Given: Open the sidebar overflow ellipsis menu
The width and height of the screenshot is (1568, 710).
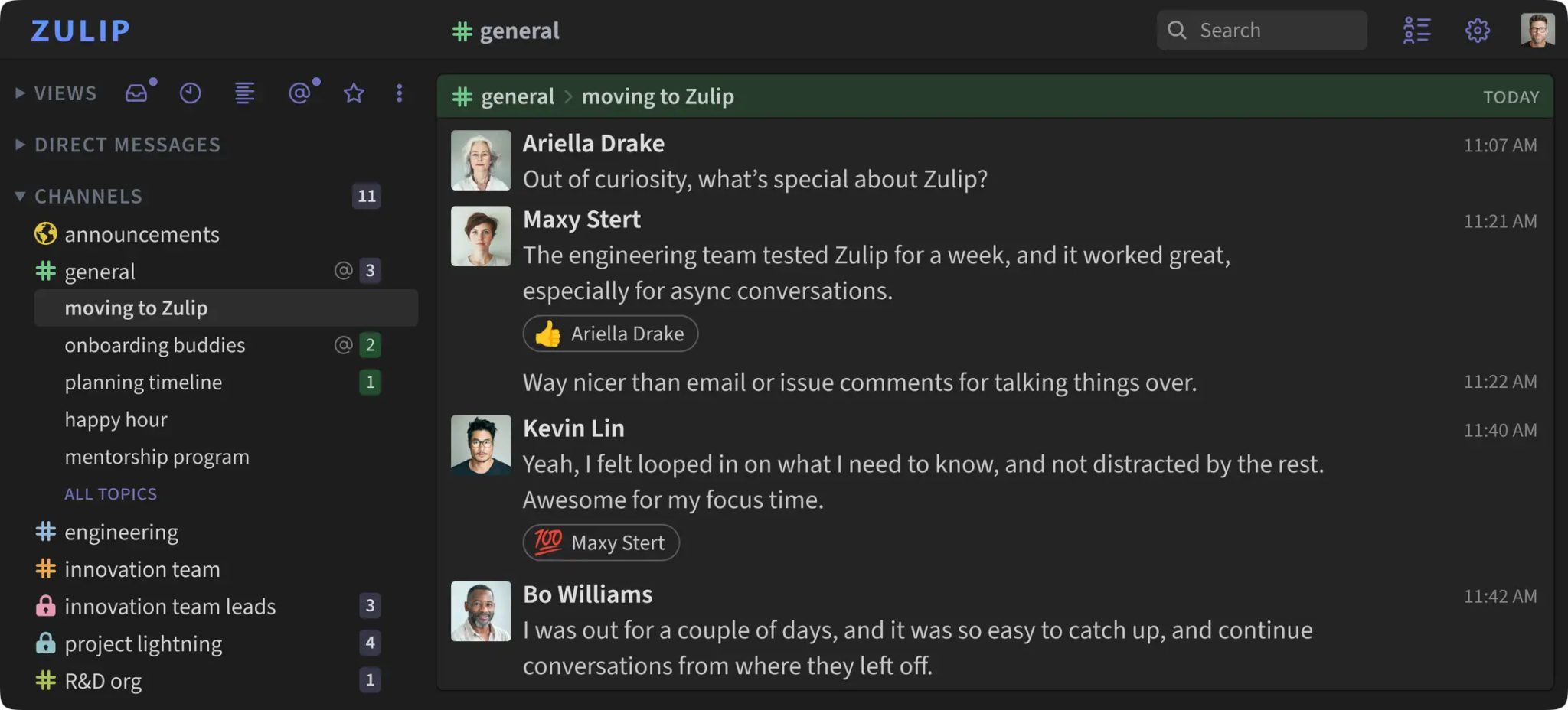Looking at the screenshot, I should point(399,93).
